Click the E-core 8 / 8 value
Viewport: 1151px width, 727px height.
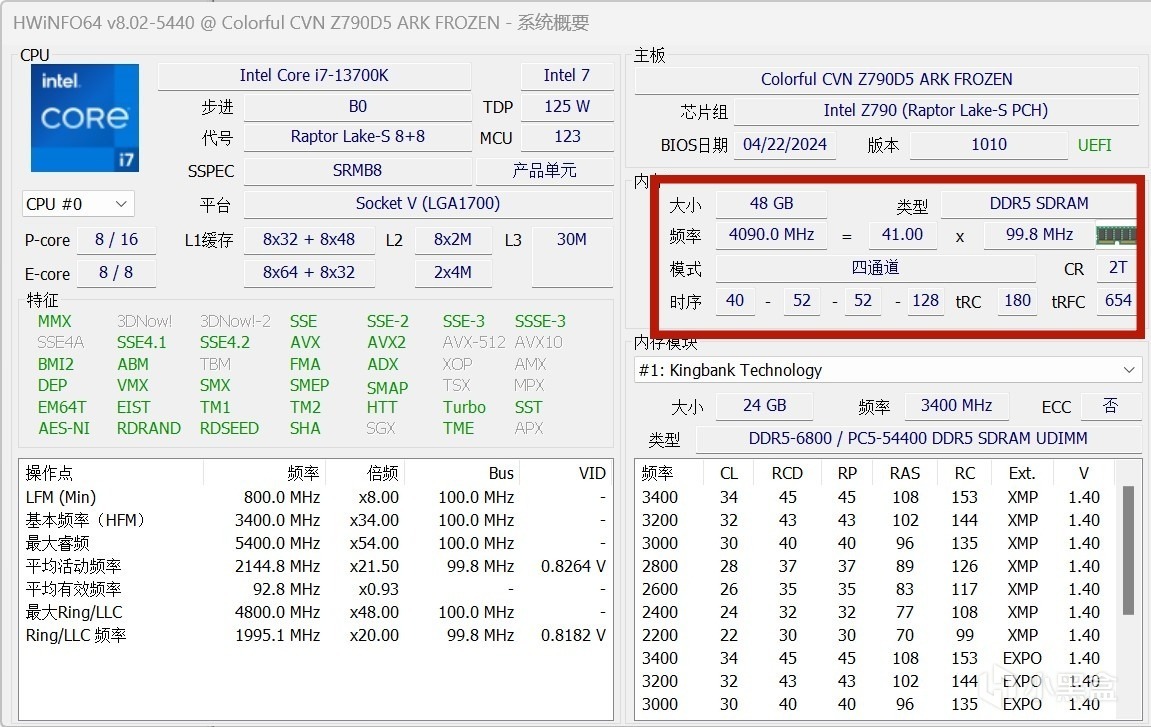116,272
